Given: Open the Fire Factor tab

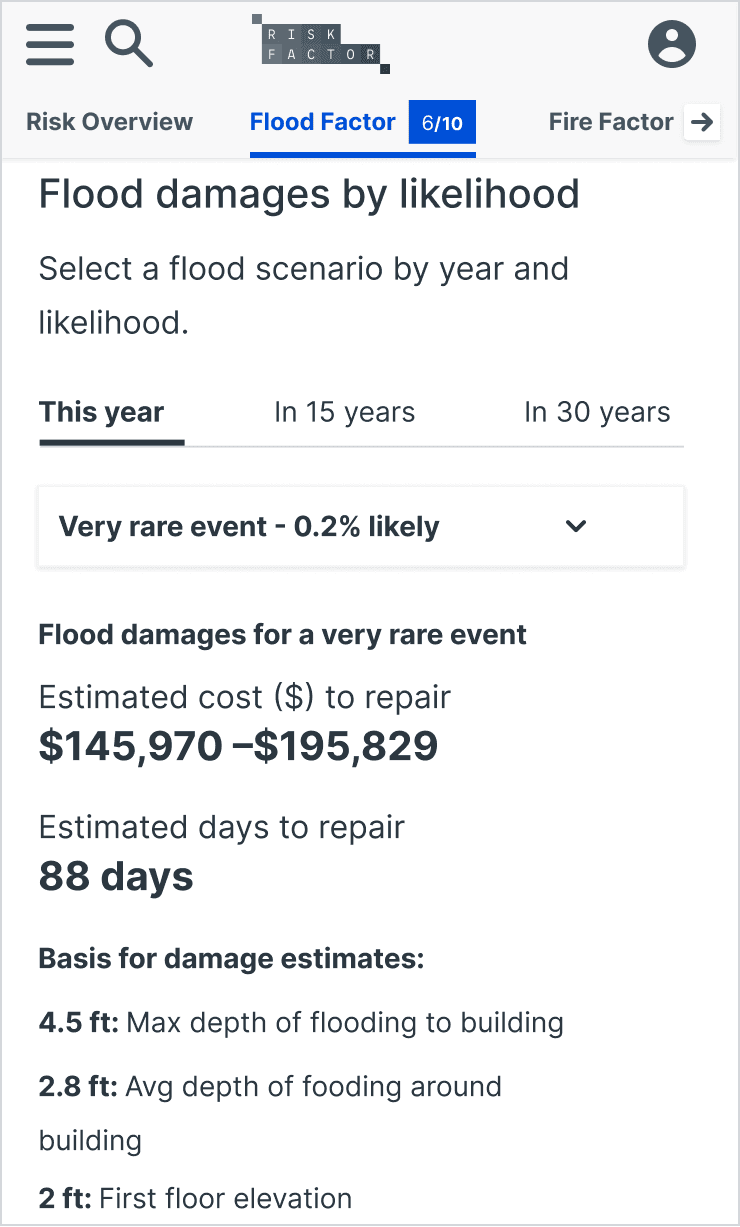Looking at the screenshot, I should pyautogui.click(x=611, y=122).
